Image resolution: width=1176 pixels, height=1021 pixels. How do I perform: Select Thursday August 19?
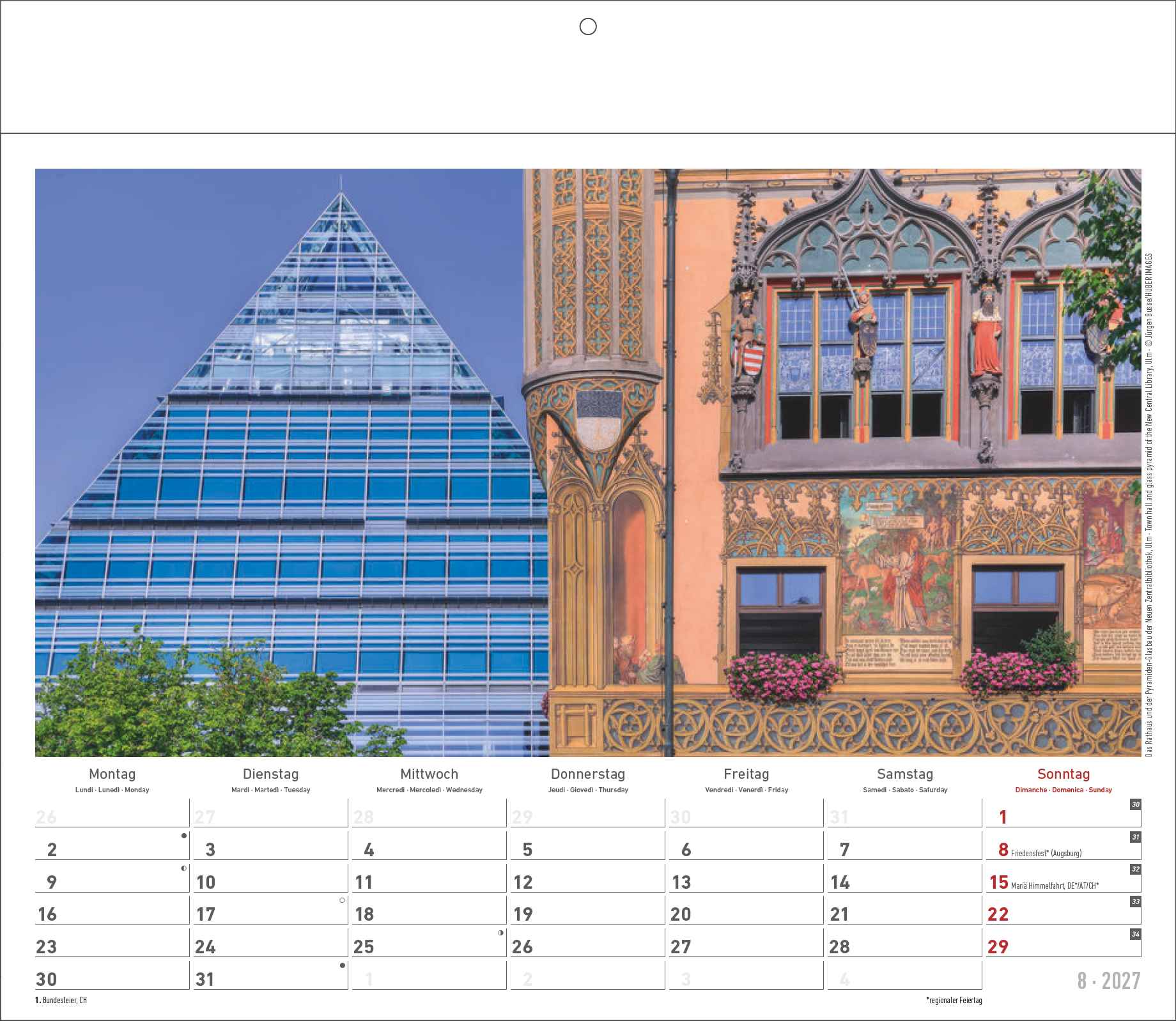523,914
